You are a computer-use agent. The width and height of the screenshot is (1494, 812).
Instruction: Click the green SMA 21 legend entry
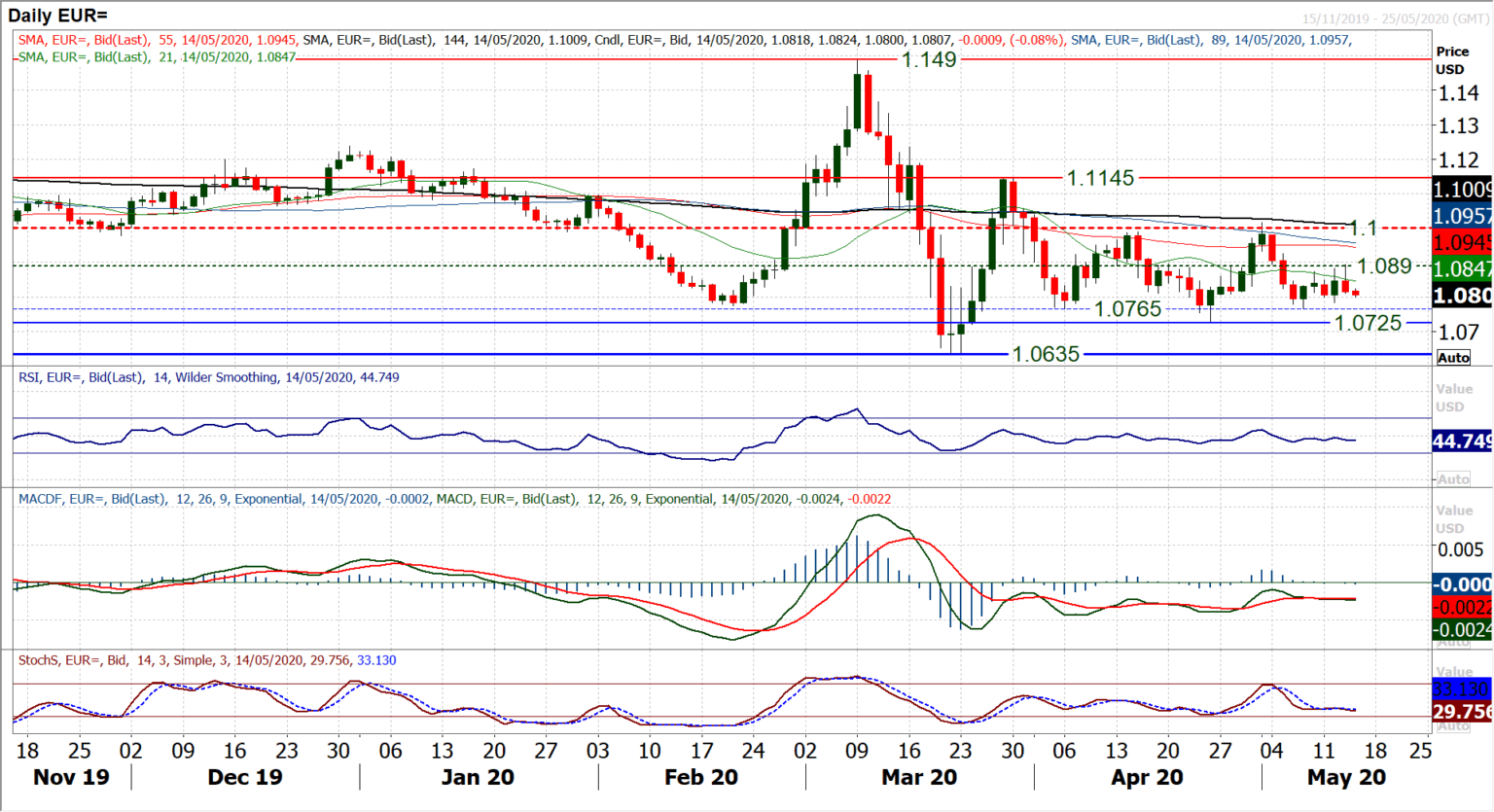(157, 57)
